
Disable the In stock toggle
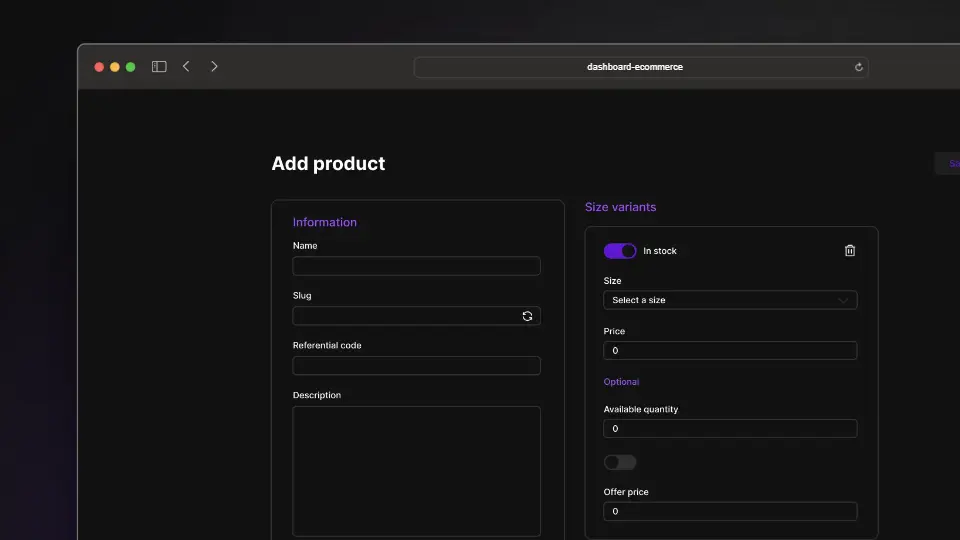tap(620, 251)
